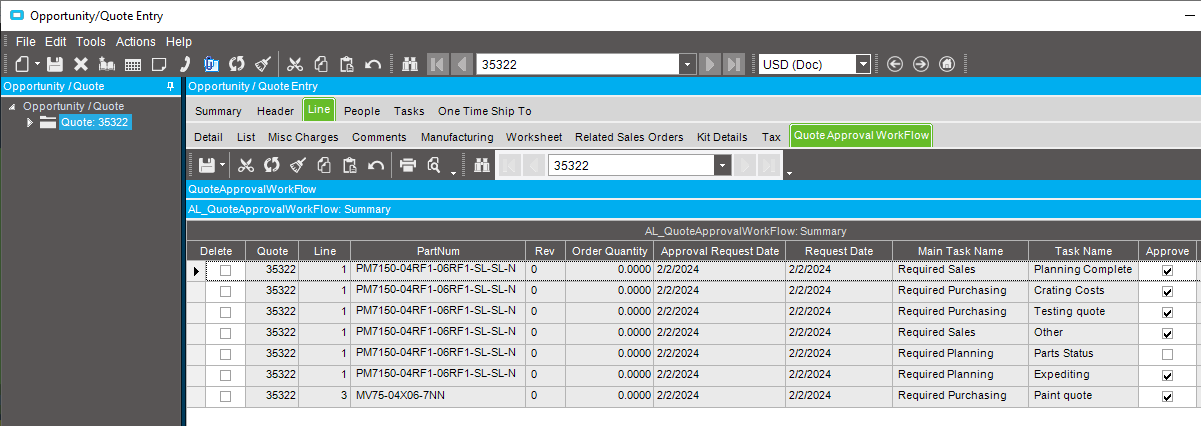Click the blue Outlook icon in main toolbar

pos(211,64)
